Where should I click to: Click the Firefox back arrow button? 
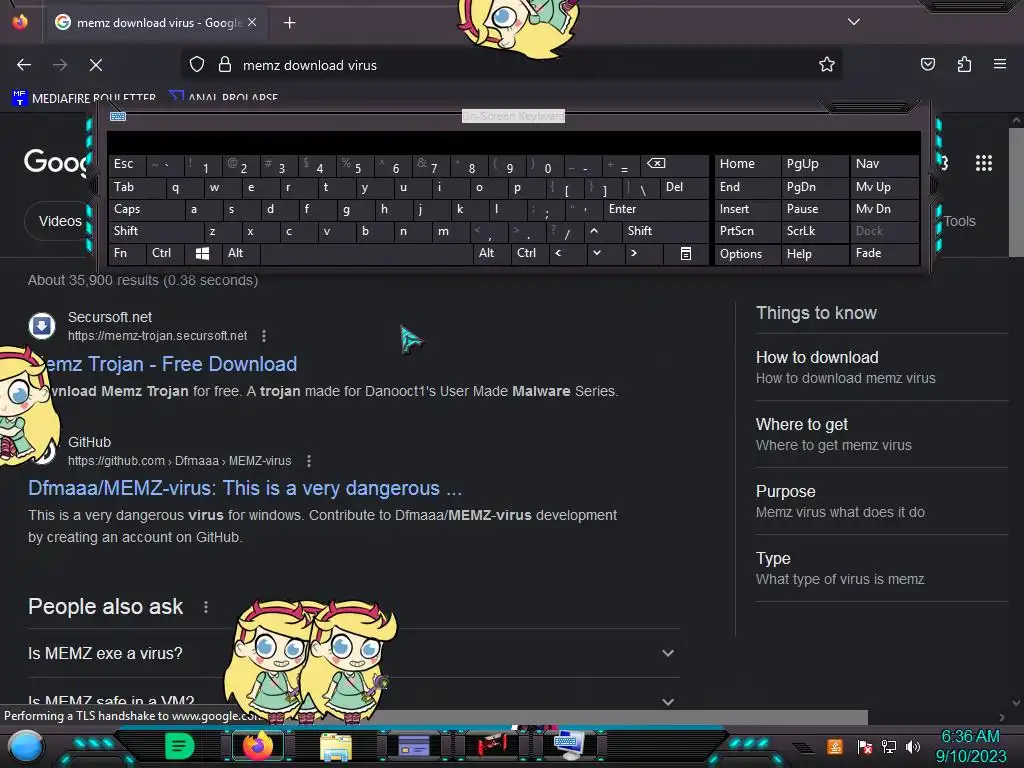click(24, 65)
